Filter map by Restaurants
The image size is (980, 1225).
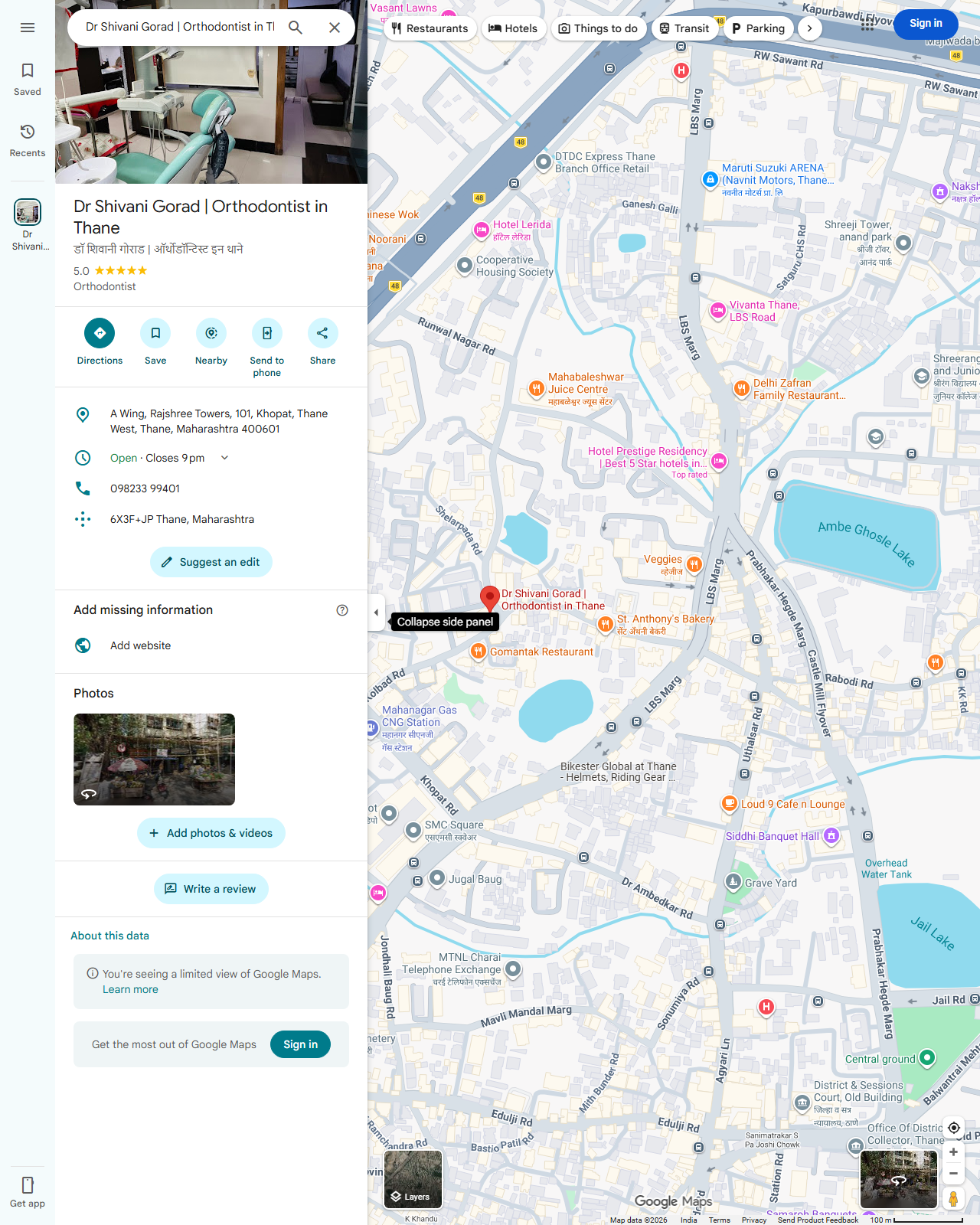pyautogui.click(x=430, y=28)
